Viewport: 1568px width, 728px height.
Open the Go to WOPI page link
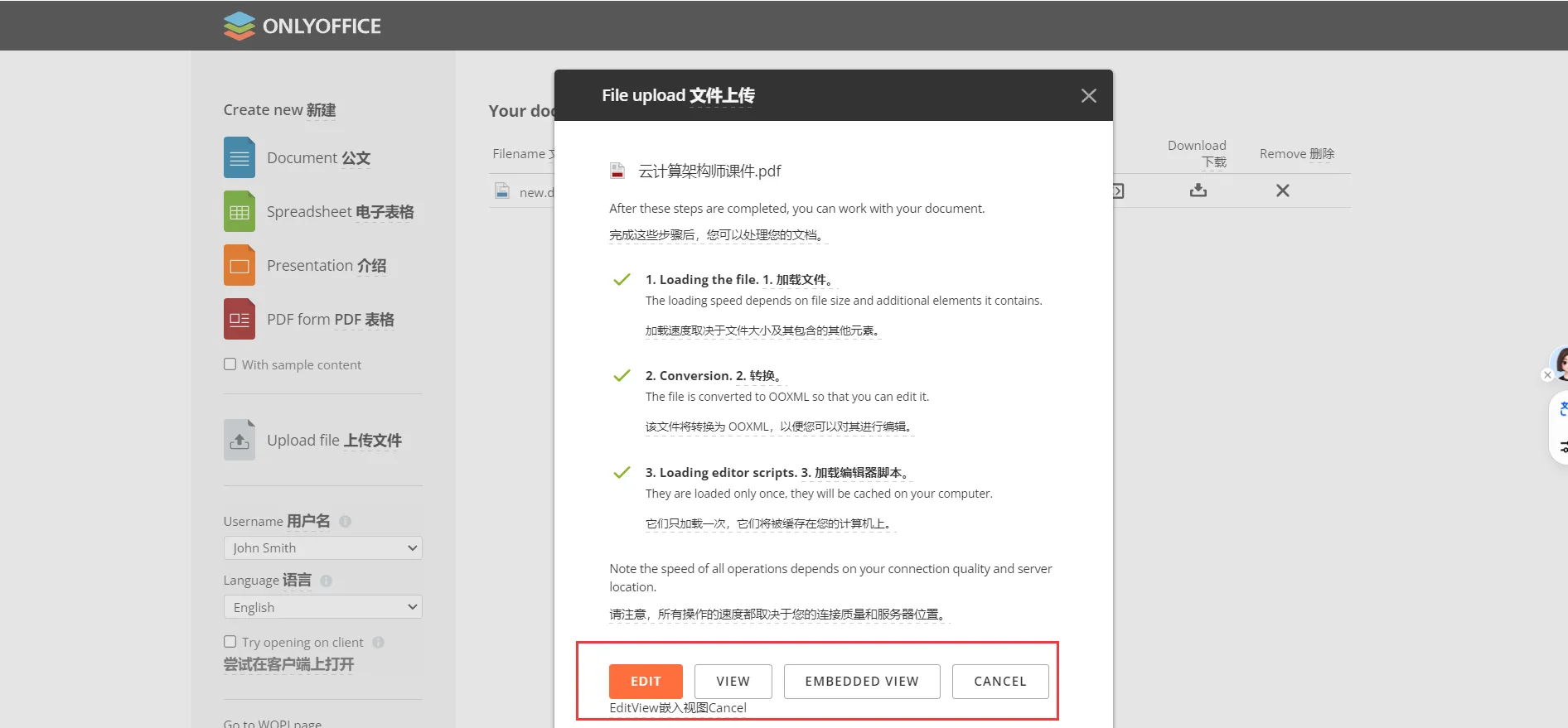273,723
